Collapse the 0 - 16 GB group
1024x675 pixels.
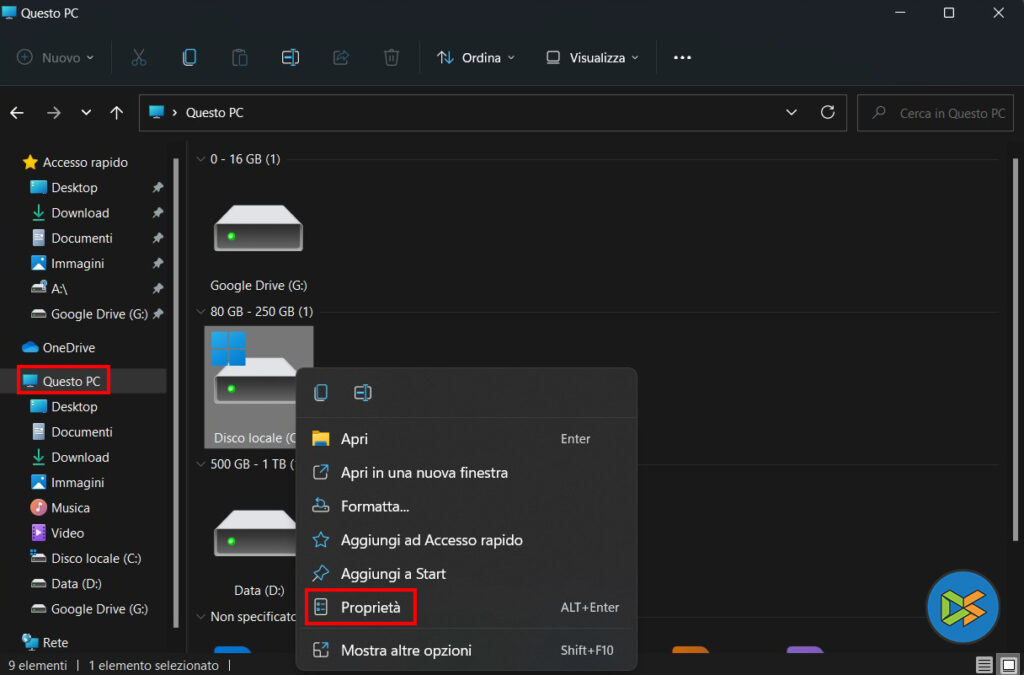pyautogui.click(x=200, y=159)
